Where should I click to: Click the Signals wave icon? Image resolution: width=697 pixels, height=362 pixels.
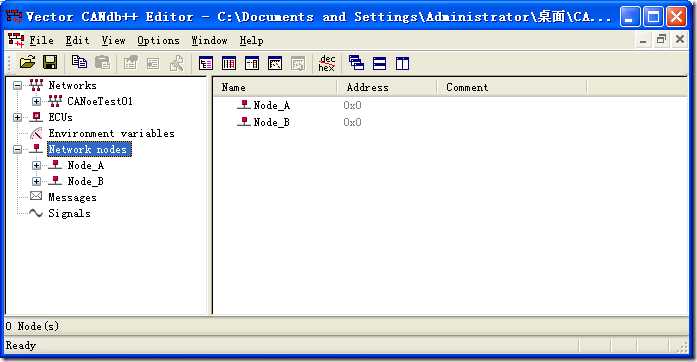point(36,213)
